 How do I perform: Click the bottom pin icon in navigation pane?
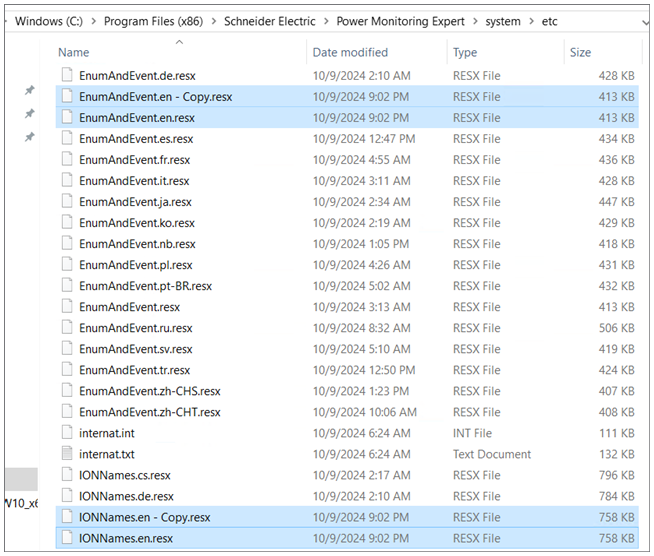tap(29, 136)
